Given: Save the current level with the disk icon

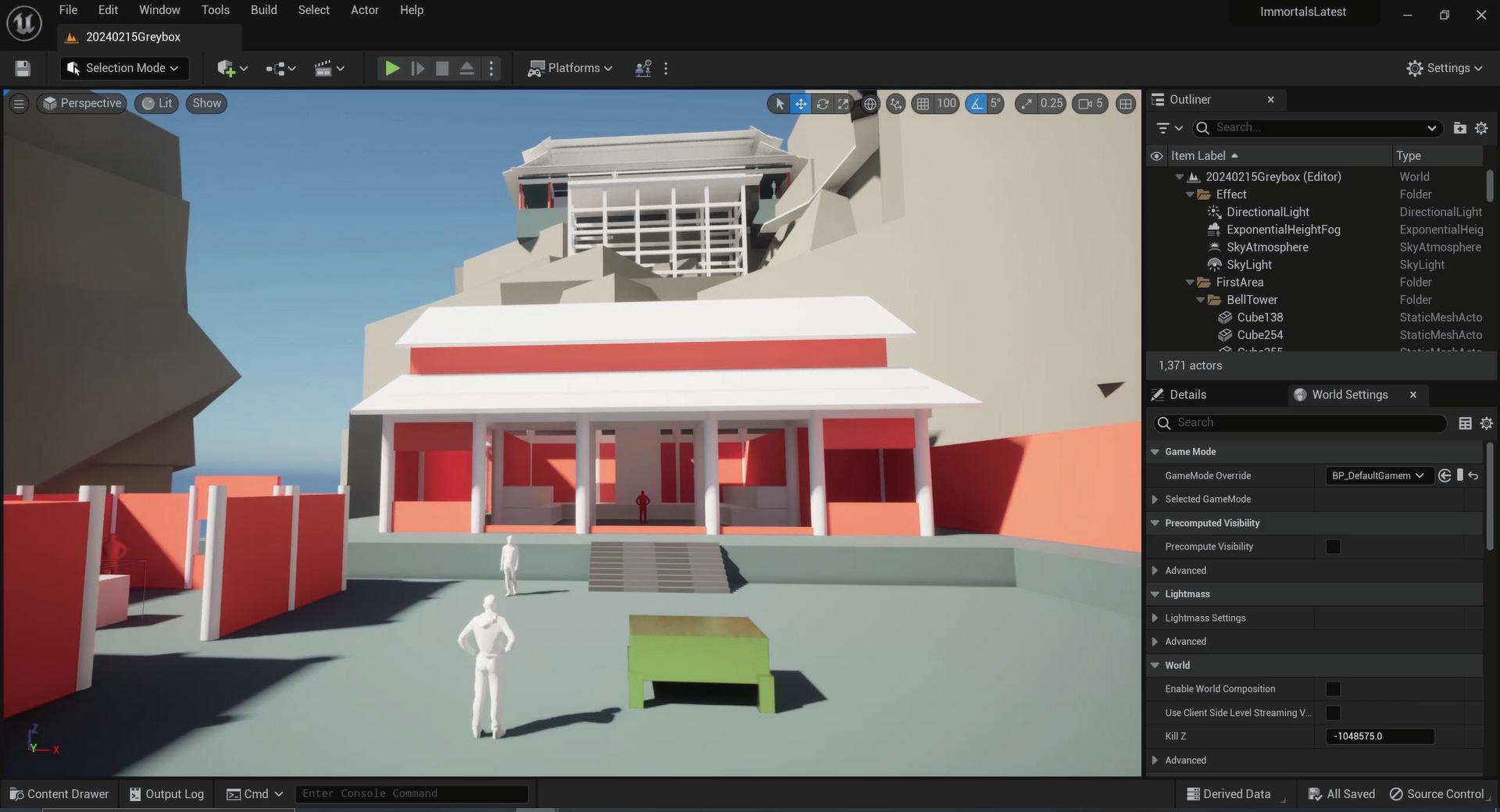Looking at the screenshot, I should (23, 69).
